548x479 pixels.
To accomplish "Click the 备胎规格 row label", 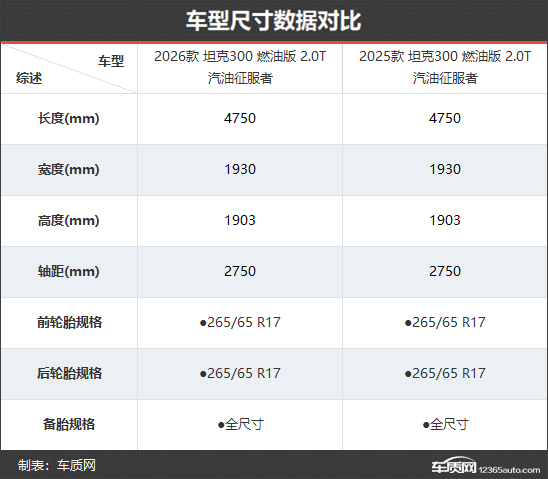I will 69,424.
